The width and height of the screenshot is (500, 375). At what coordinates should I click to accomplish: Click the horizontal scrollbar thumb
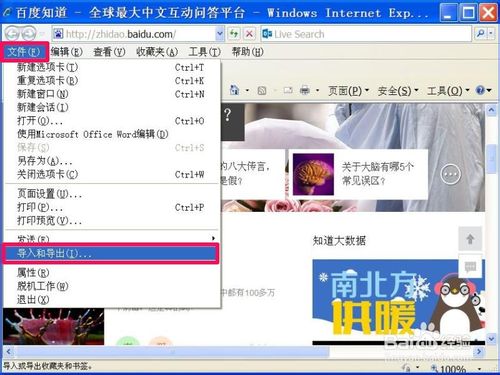172,351
